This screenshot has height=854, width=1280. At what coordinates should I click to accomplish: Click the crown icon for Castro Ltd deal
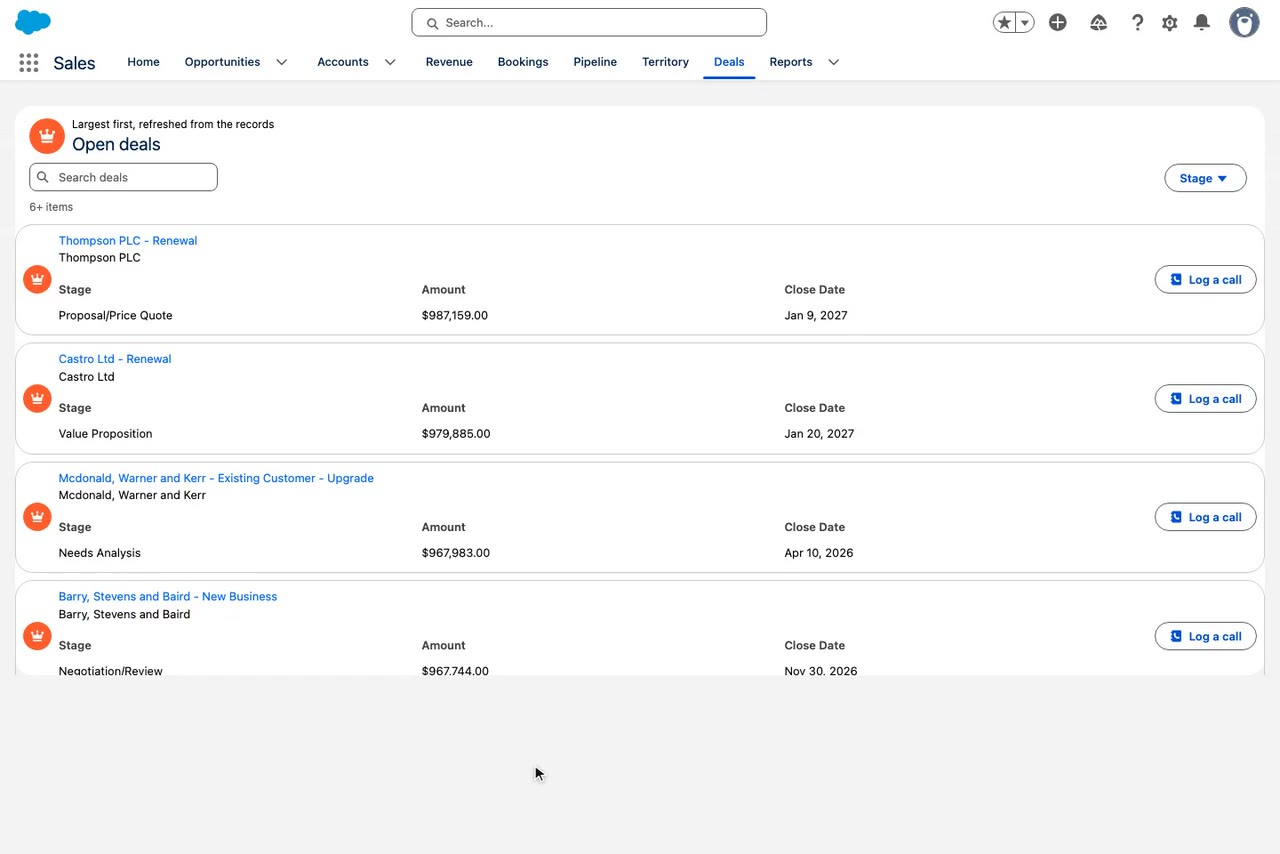[x=37, y=398]
